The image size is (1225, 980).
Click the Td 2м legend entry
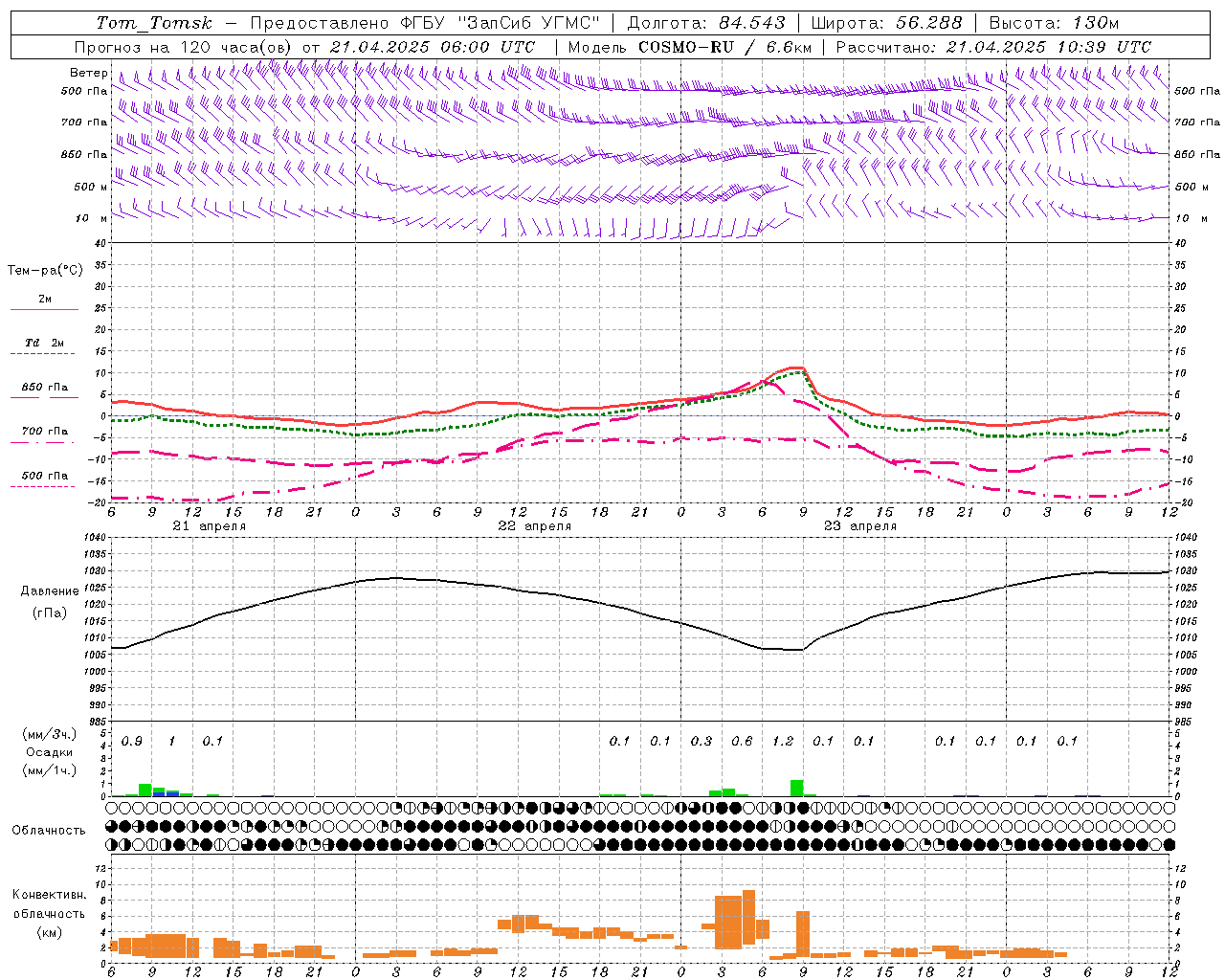coord(45,343)
